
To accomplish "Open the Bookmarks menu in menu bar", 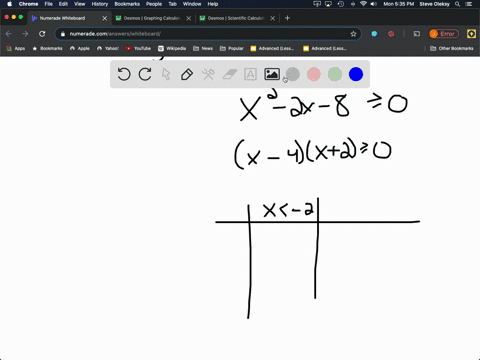I will [x=127, y=4].
